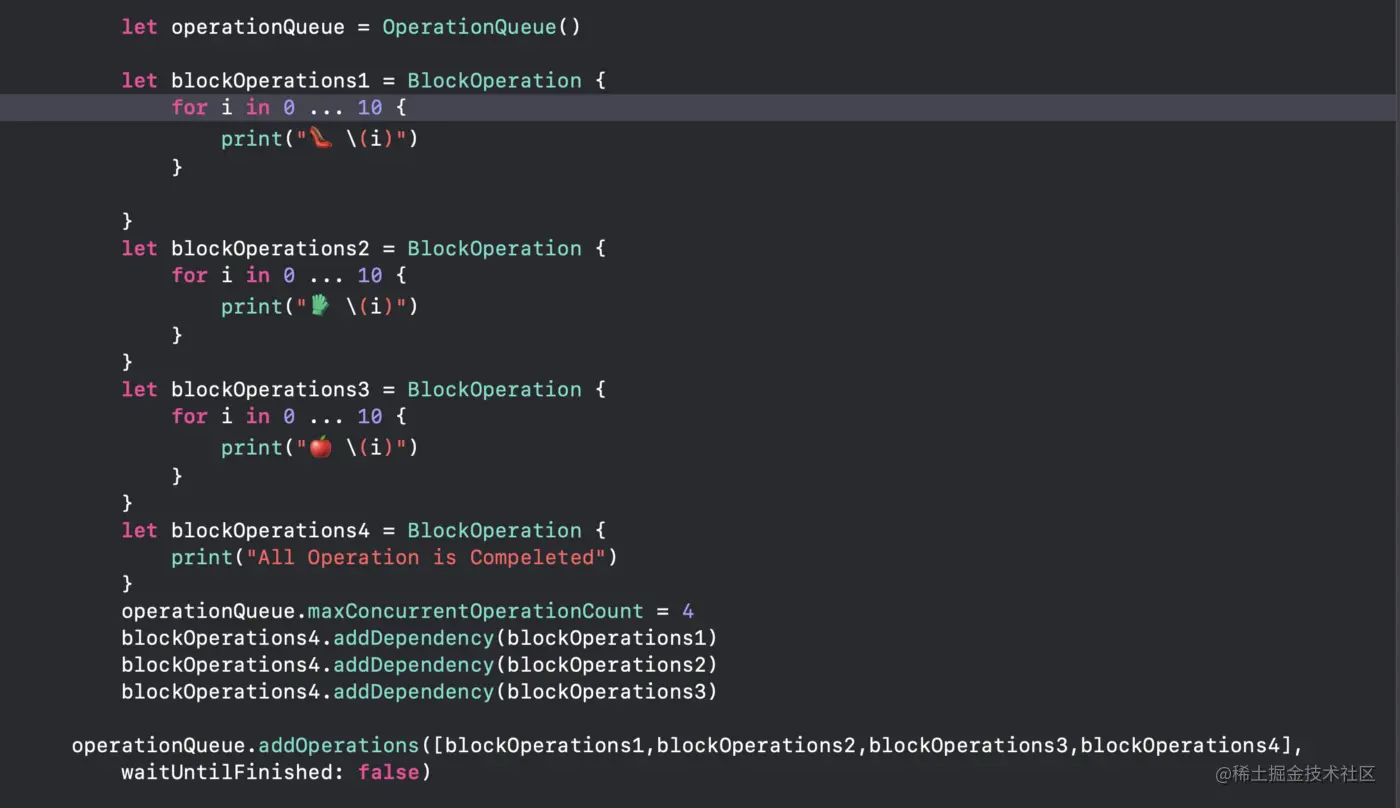Screen dimensions: 1400x808
Task: Click blockOperations2 inside the addOperations array
Action: click(755, 745)
